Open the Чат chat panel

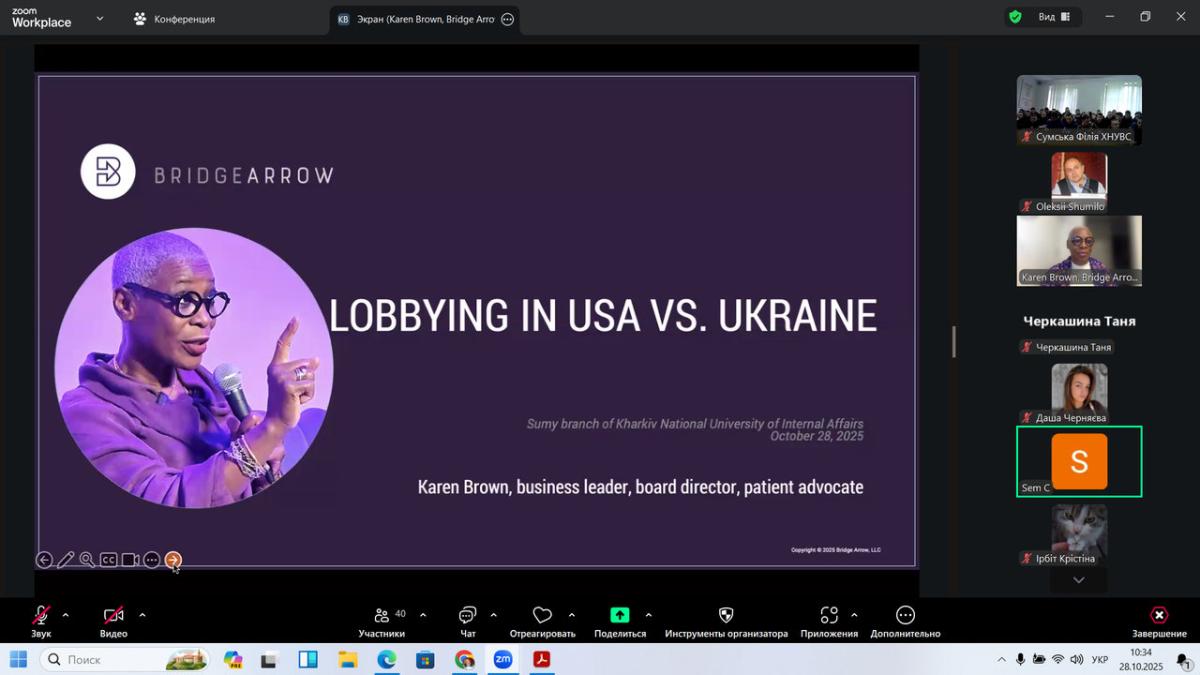[x=467, y=616]
